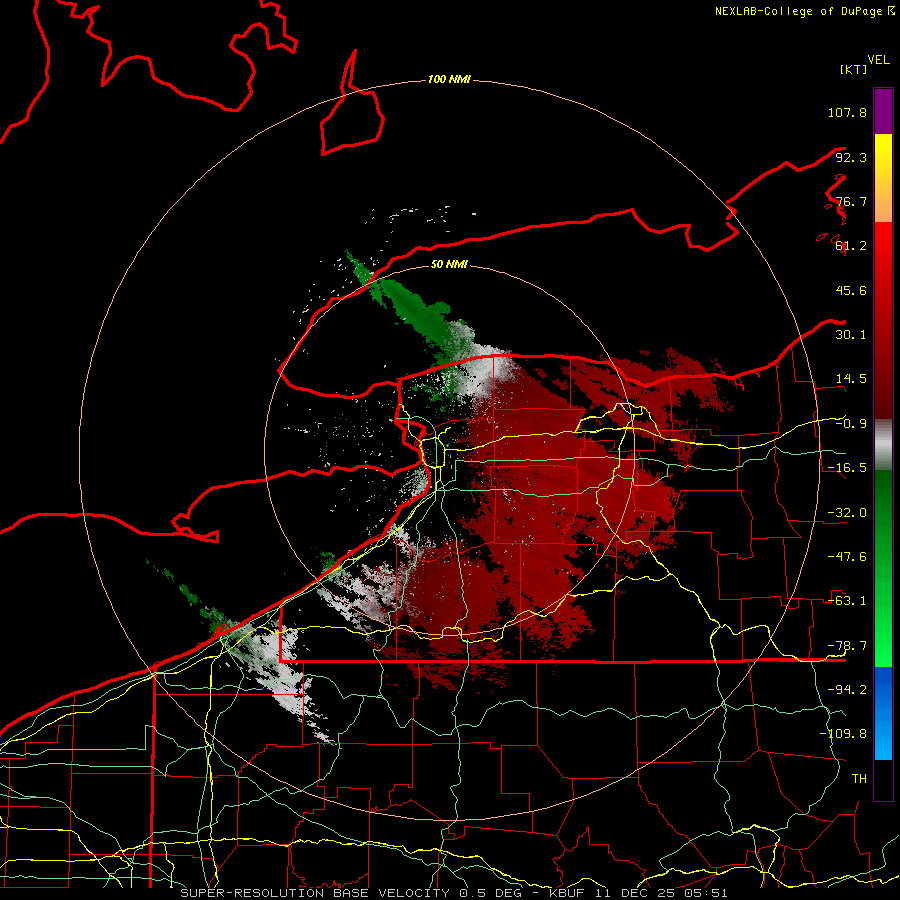Click the VEL legend title
This screenshot has height=900, width=900.
[878, 60]
